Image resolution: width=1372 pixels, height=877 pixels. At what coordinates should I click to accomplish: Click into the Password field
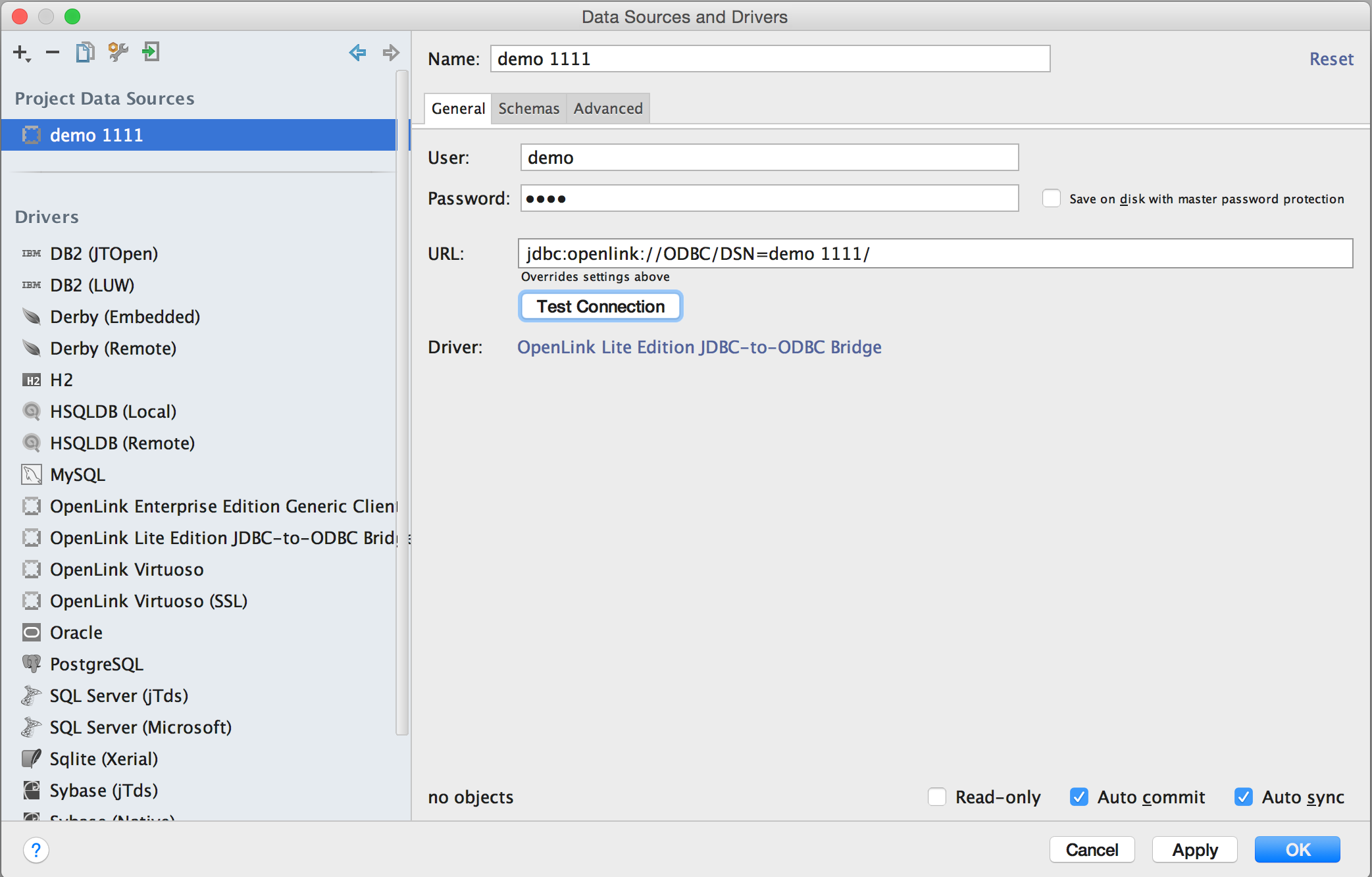(x=769, y=198)
